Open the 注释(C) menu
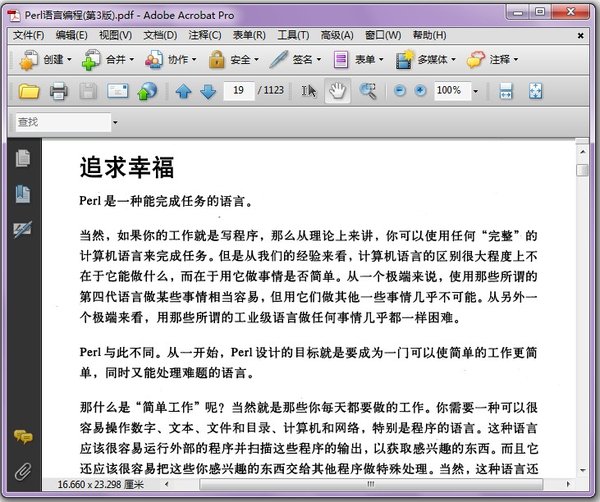This screenshot has height=502, width=600. tap(205, 35)
